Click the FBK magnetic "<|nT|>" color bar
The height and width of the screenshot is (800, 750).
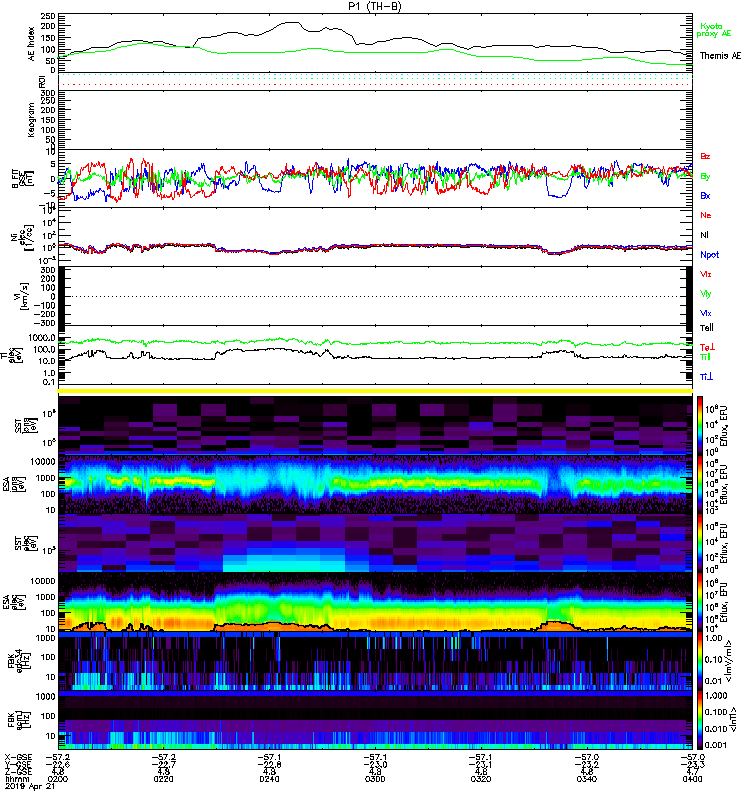[x=699, y=720]
